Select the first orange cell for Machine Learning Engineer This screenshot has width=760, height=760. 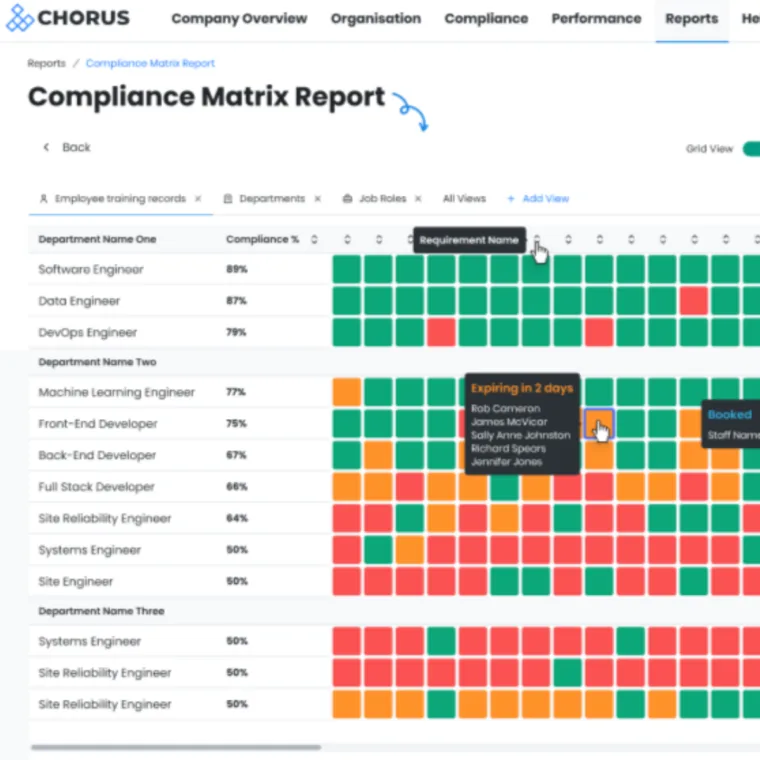[x=347, y=392]
